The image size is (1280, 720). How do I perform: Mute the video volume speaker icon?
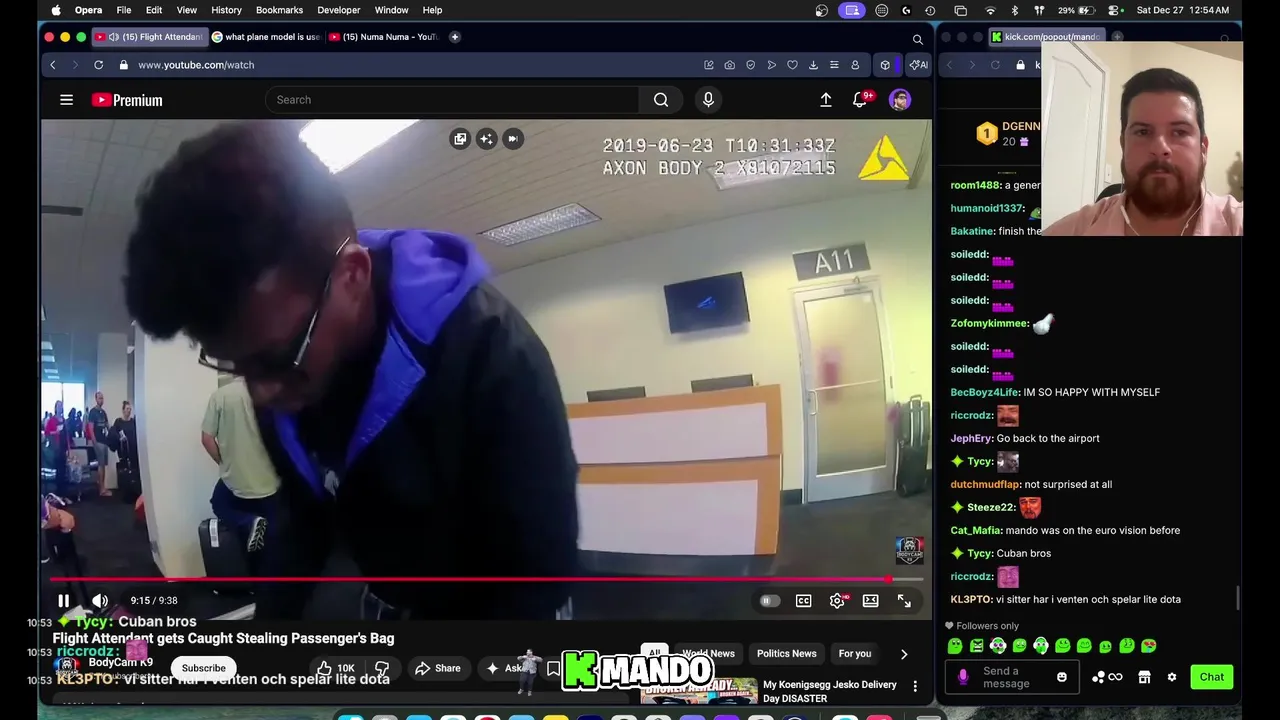pos(100,600)
